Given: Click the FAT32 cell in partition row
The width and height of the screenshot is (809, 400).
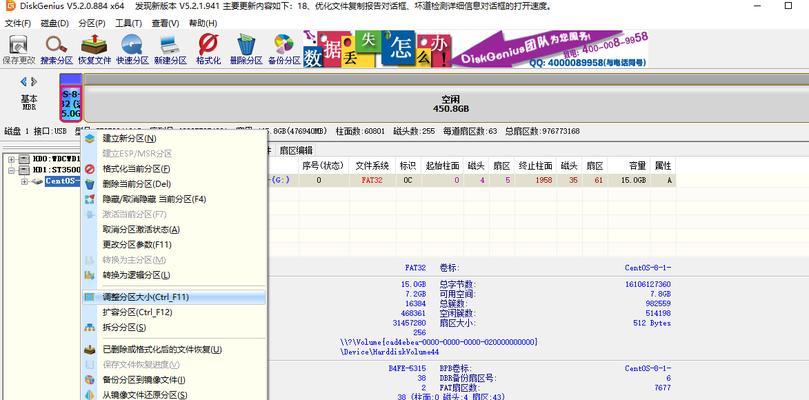Looking at the screenshot, I should click(x=372, y=180).
